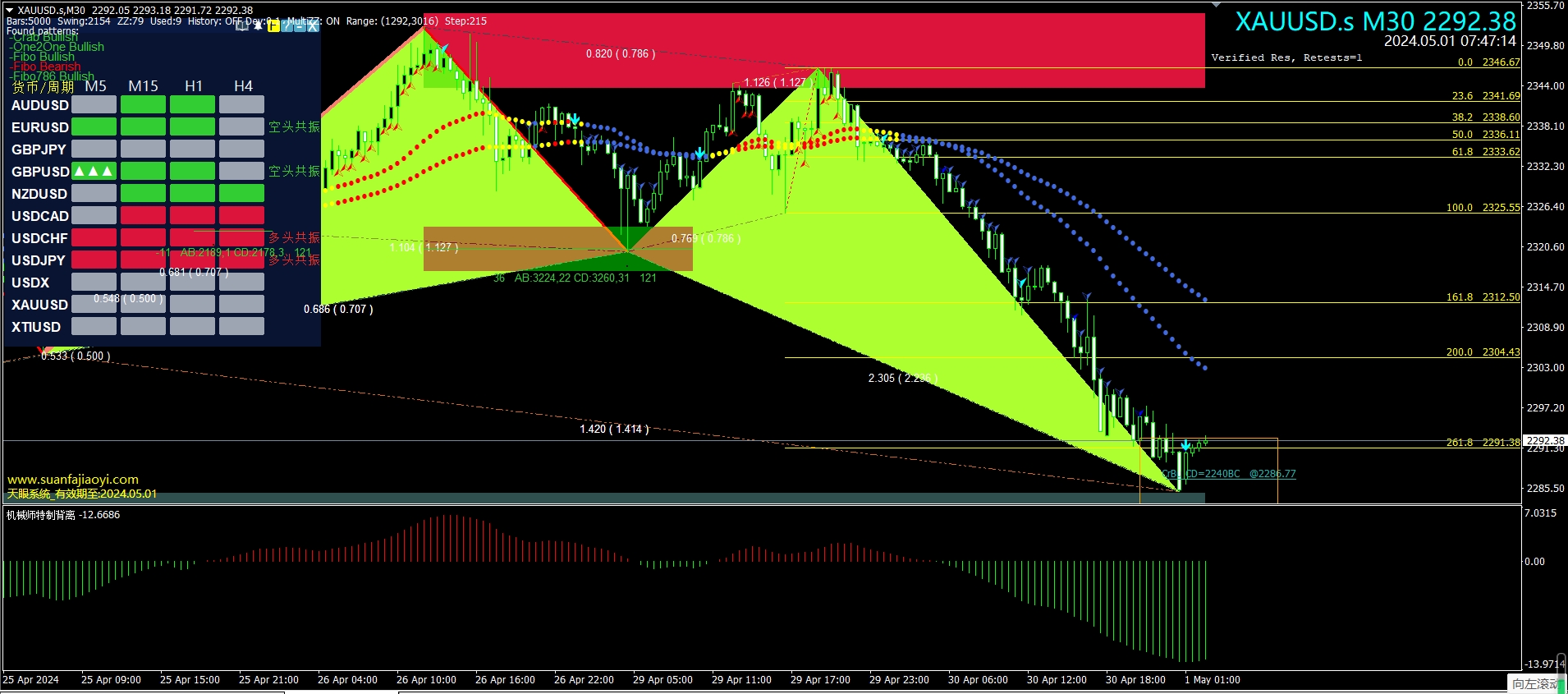Click the '0.0 2346.67' Fibonacci level label
Viewport: 1568px width, 694px height.
1488,62
